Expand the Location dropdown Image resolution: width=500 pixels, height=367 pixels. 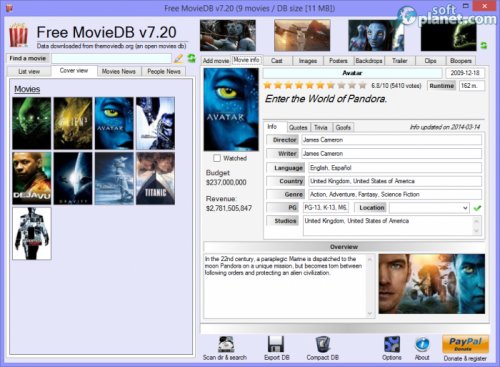click(x=465, y=208)
